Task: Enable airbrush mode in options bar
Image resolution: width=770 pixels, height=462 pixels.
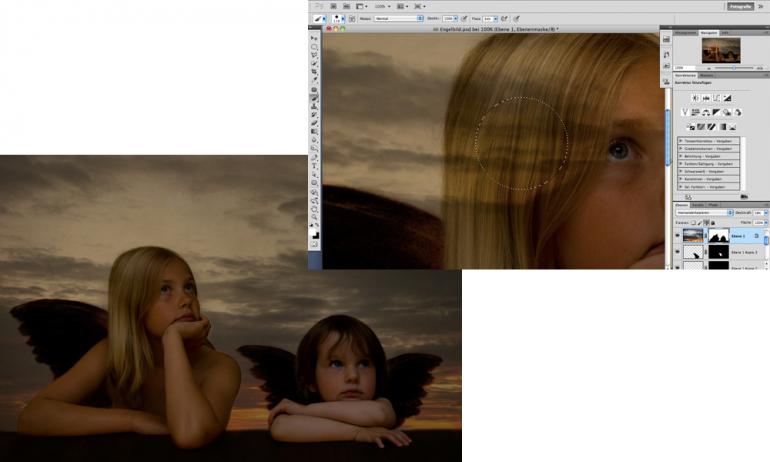Action: pos(504,19)
